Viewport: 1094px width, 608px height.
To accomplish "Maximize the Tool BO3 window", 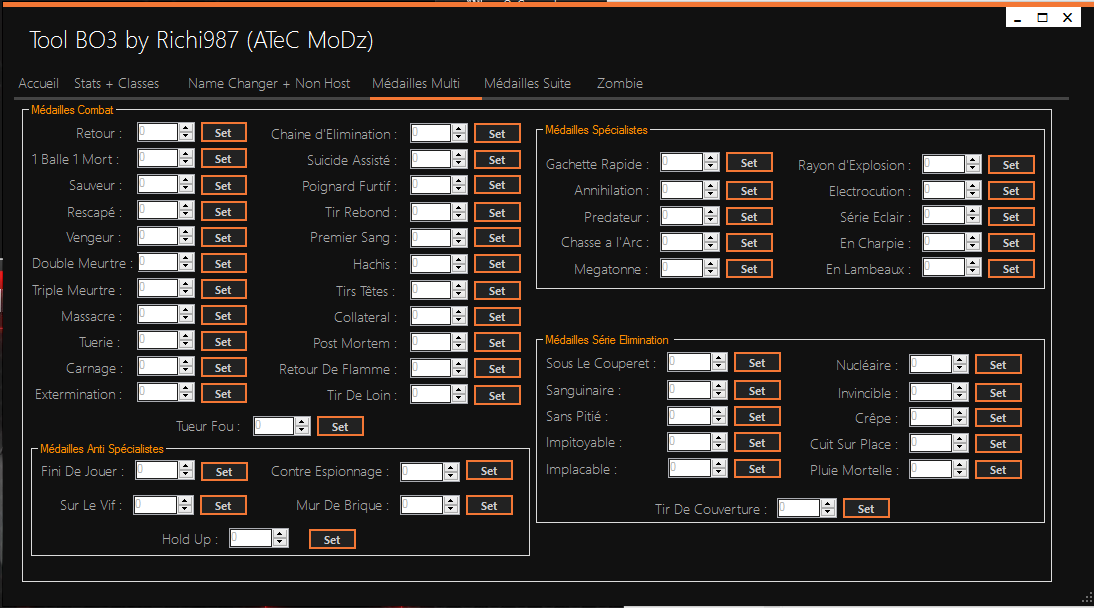I will click(1042, 17).
